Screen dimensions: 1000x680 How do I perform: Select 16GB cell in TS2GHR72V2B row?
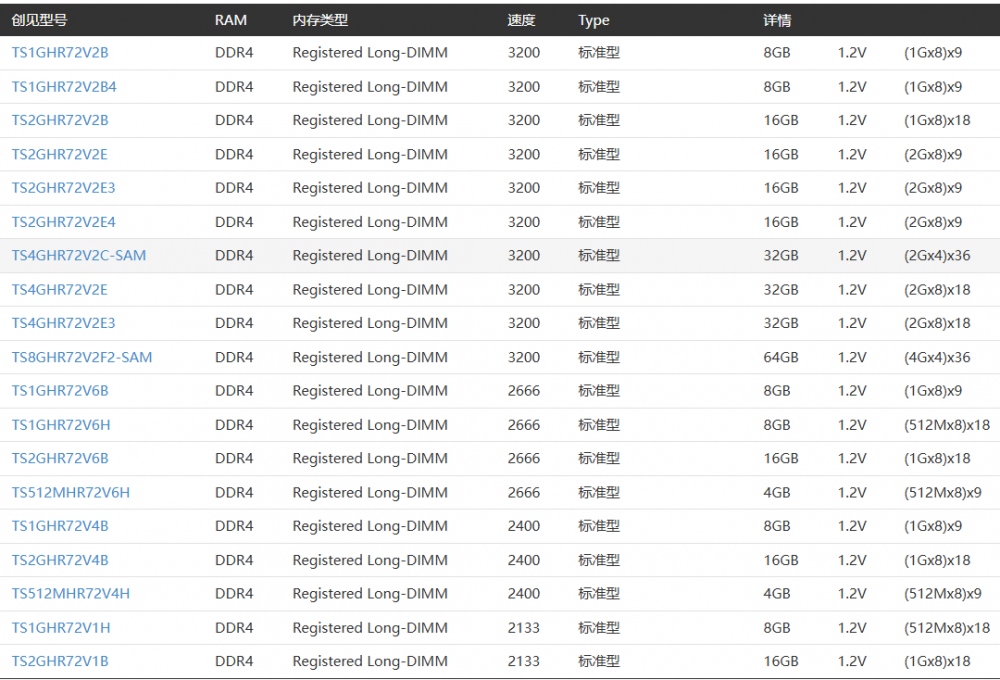click(x=781, y=121)
